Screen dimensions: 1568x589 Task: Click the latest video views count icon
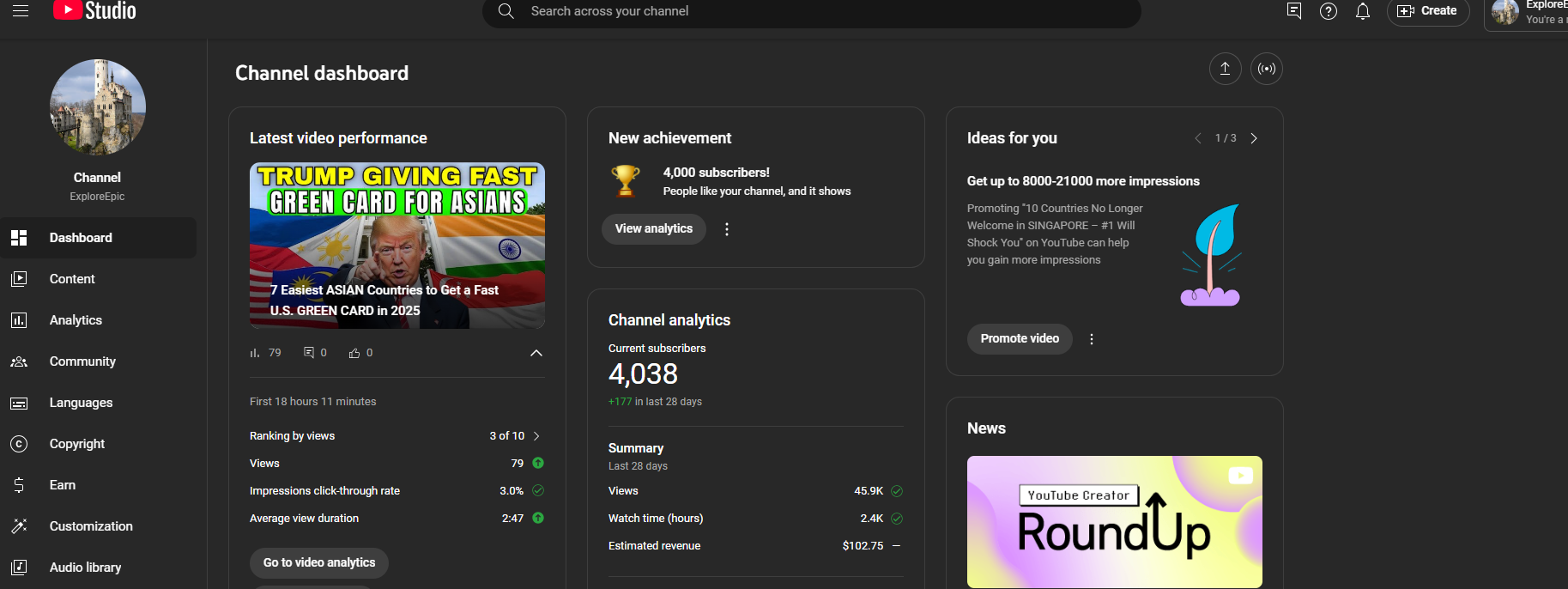pyautogui.click(x=255, y=353)
